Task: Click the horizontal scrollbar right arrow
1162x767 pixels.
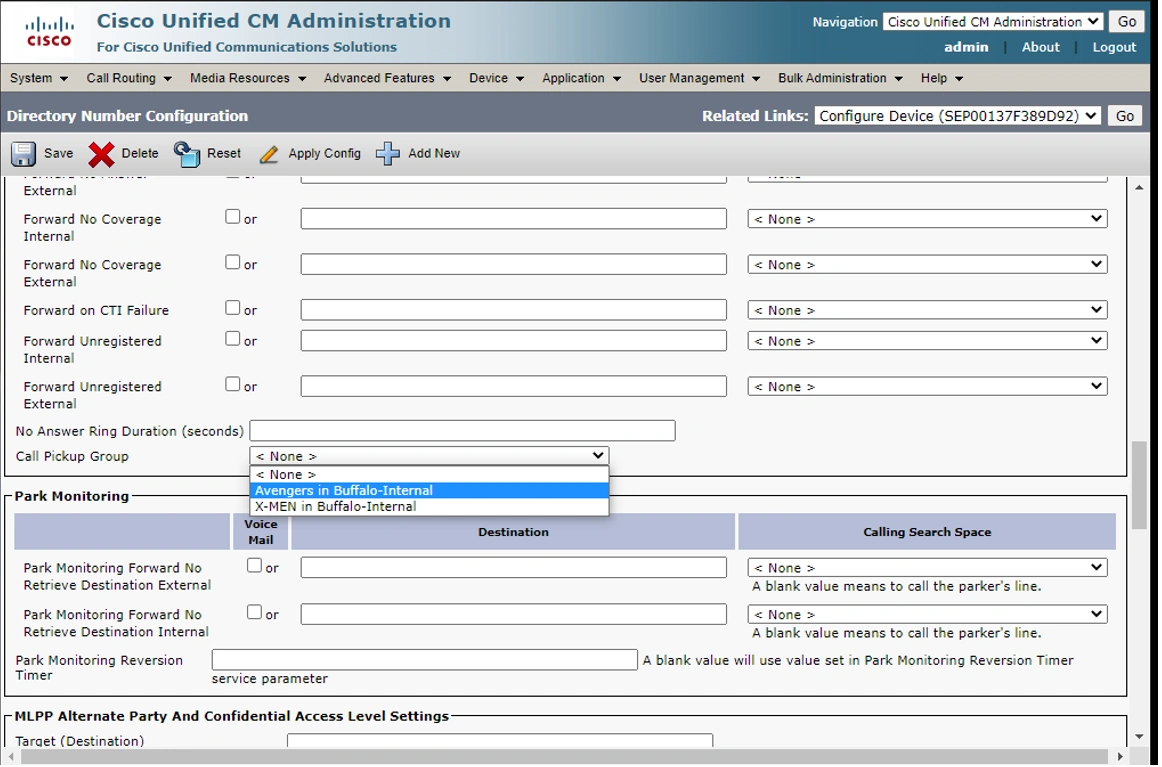Action: [x=1120, y=757]
